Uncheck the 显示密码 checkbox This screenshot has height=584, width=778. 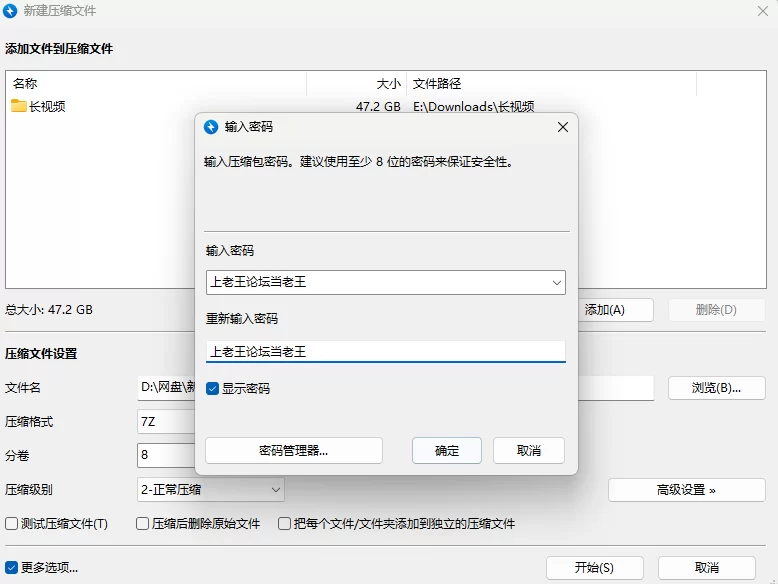pos(212,389)
